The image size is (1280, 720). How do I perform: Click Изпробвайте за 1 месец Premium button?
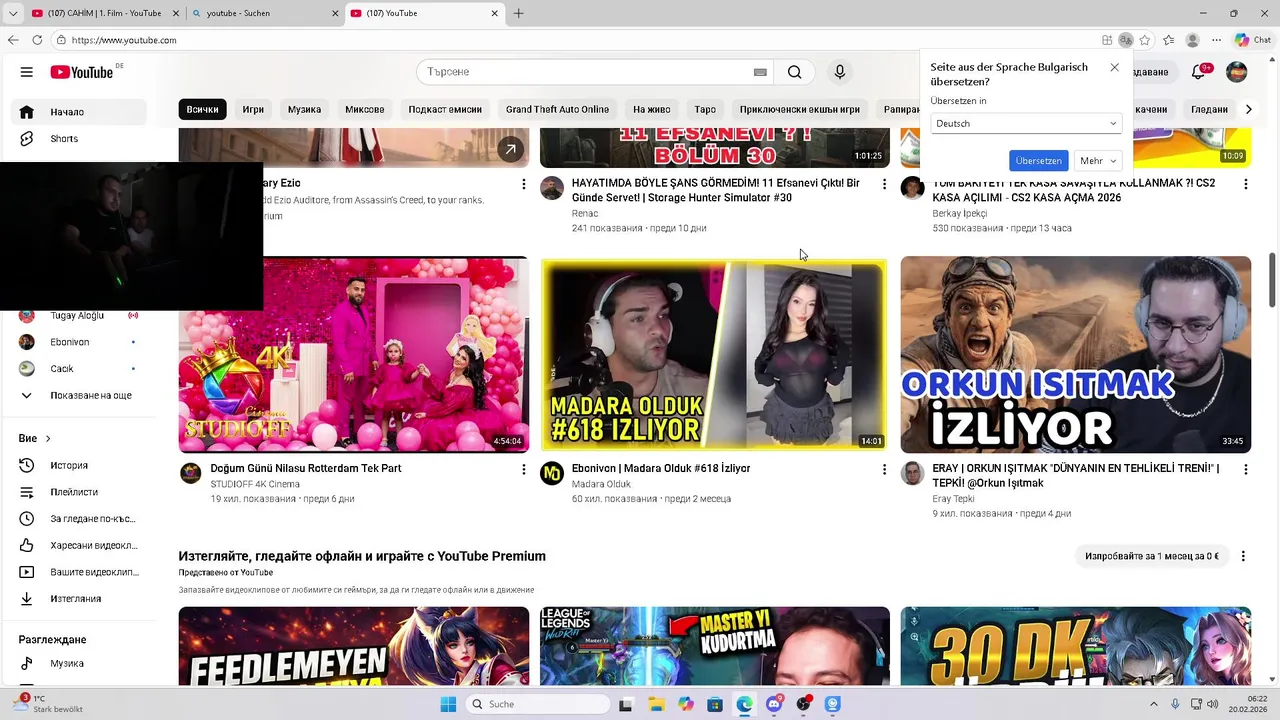[x=1152, y=556]
